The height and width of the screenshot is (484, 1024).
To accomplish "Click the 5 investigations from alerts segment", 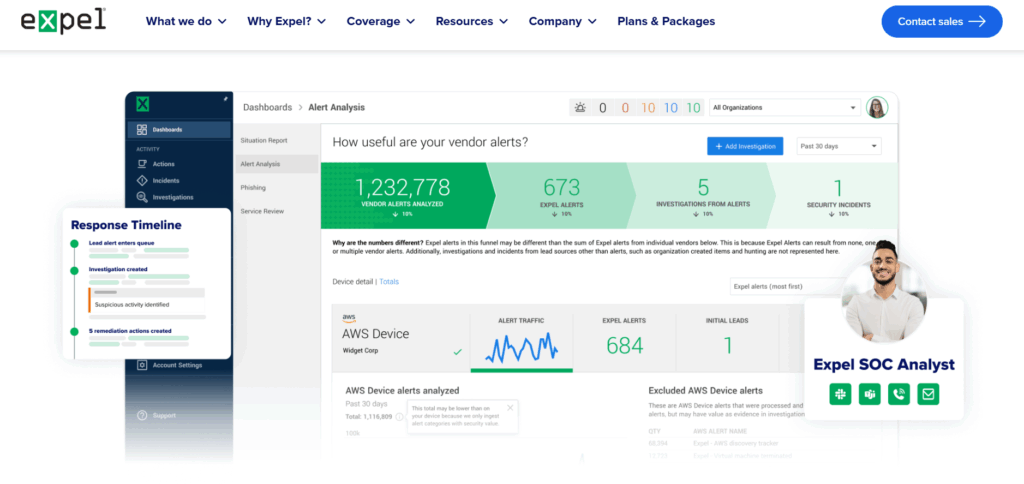I will point(703,195).
